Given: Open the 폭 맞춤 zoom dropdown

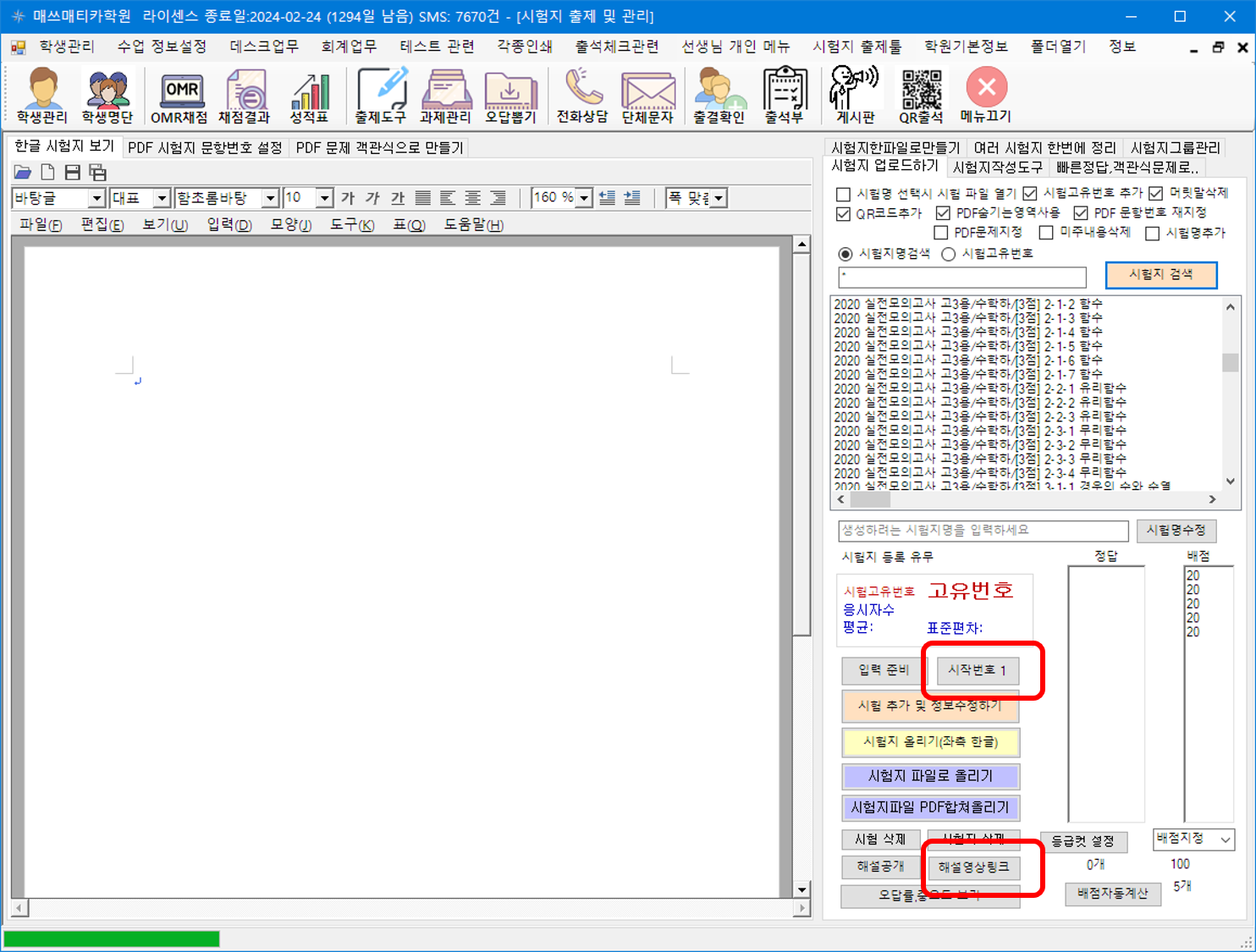Looking at the screenshot, I should (x=719, y=198).
